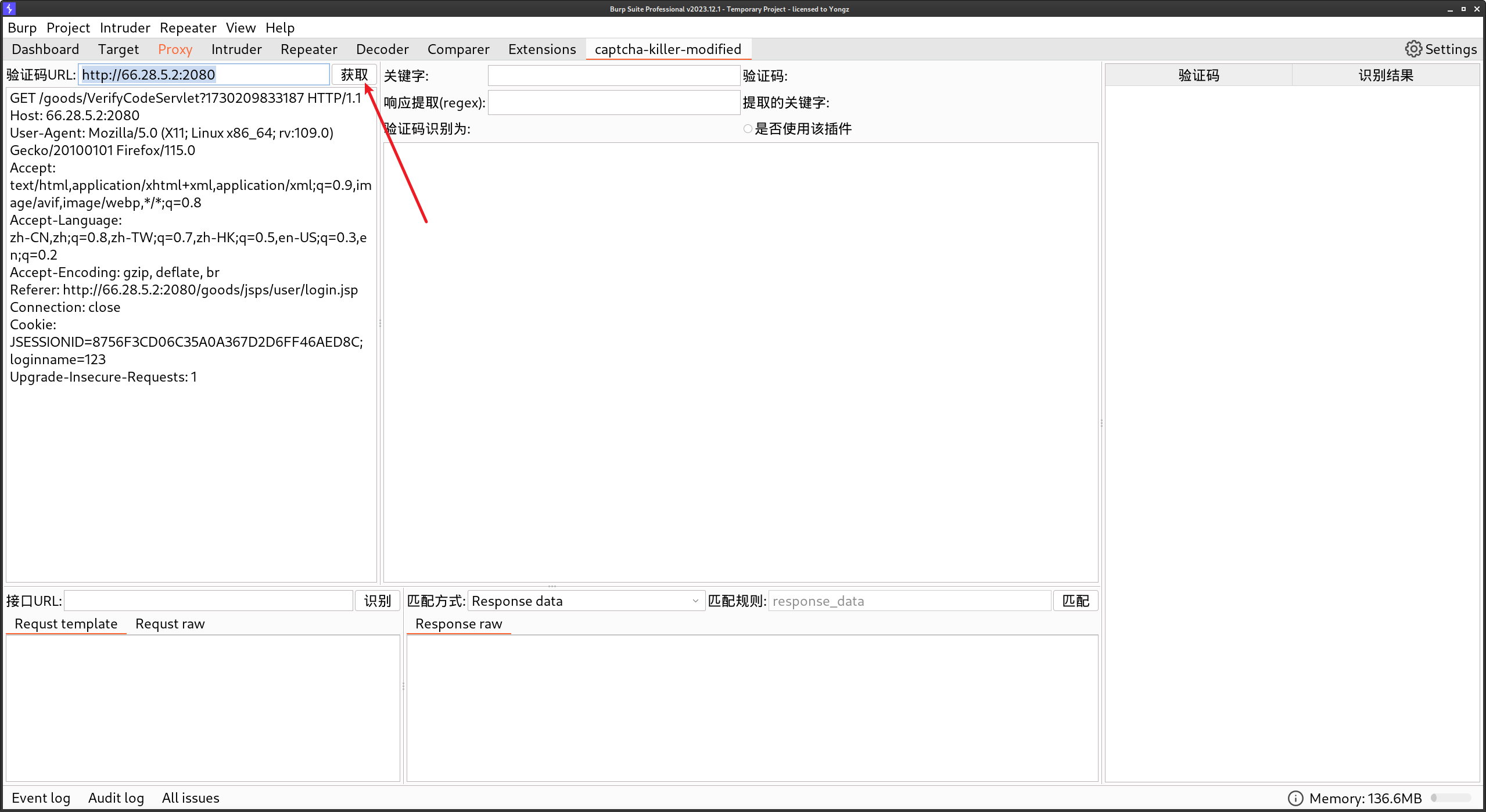This screenshot has width=1486, height=812.
Task: Open the Project menu
Action: [68, 28]
